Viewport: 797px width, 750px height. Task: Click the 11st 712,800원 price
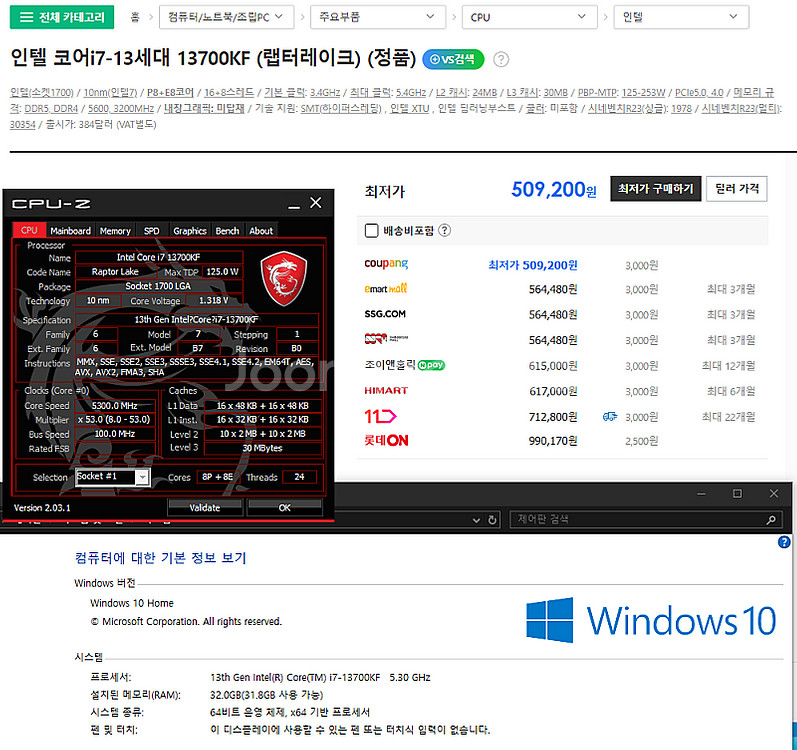pyautogui.click(x=553, y=417)
